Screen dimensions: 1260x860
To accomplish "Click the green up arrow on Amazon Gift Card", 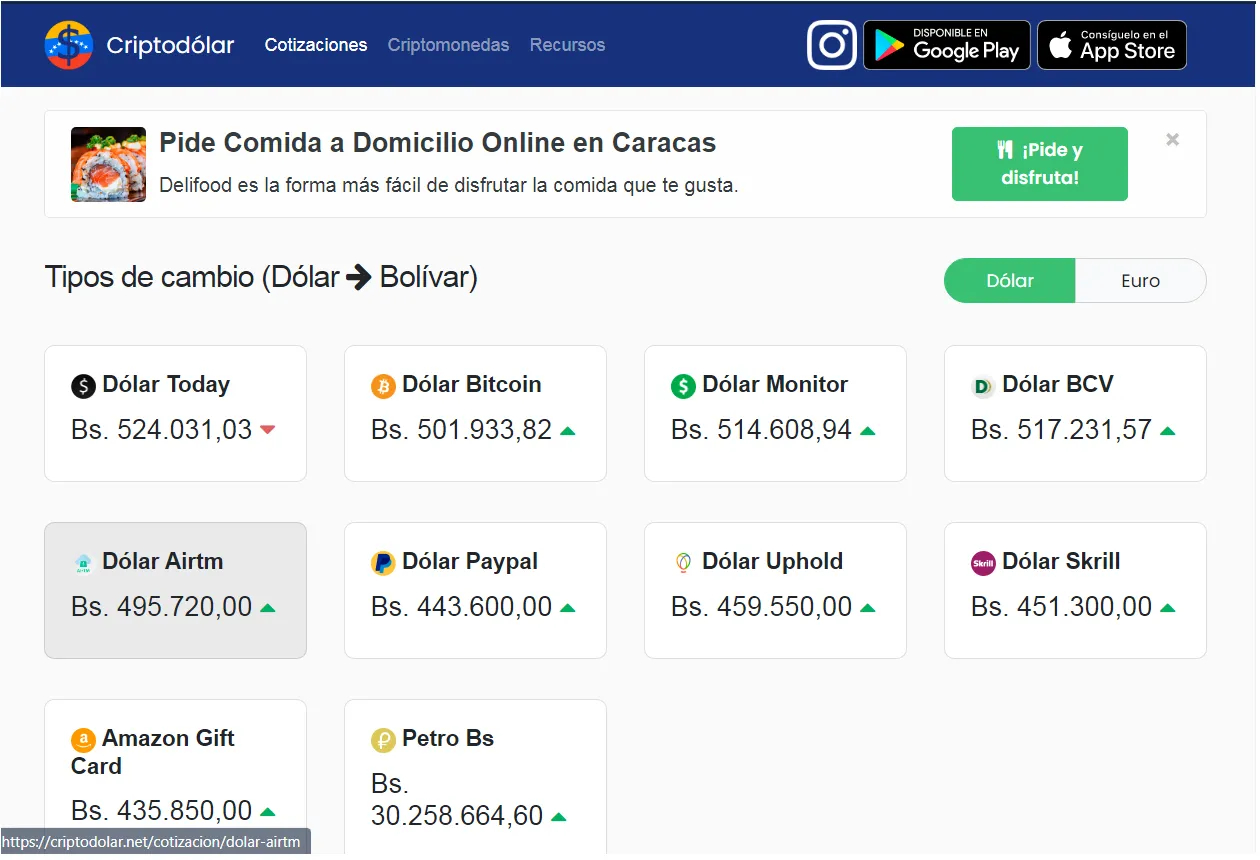I will tap(268, 812).
